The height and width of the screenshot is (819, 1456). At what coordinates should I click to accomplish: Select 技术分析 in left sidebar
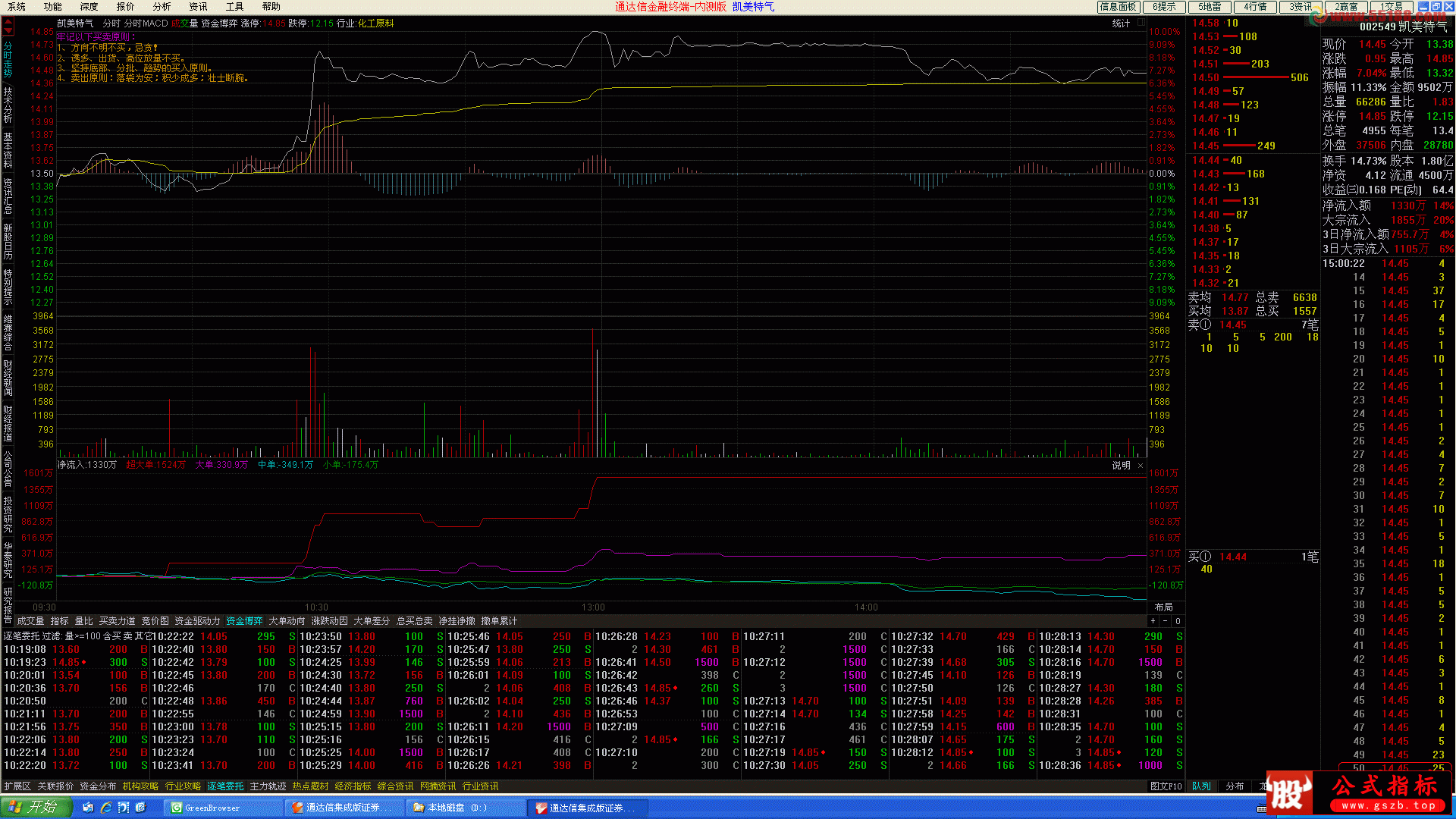8,105
